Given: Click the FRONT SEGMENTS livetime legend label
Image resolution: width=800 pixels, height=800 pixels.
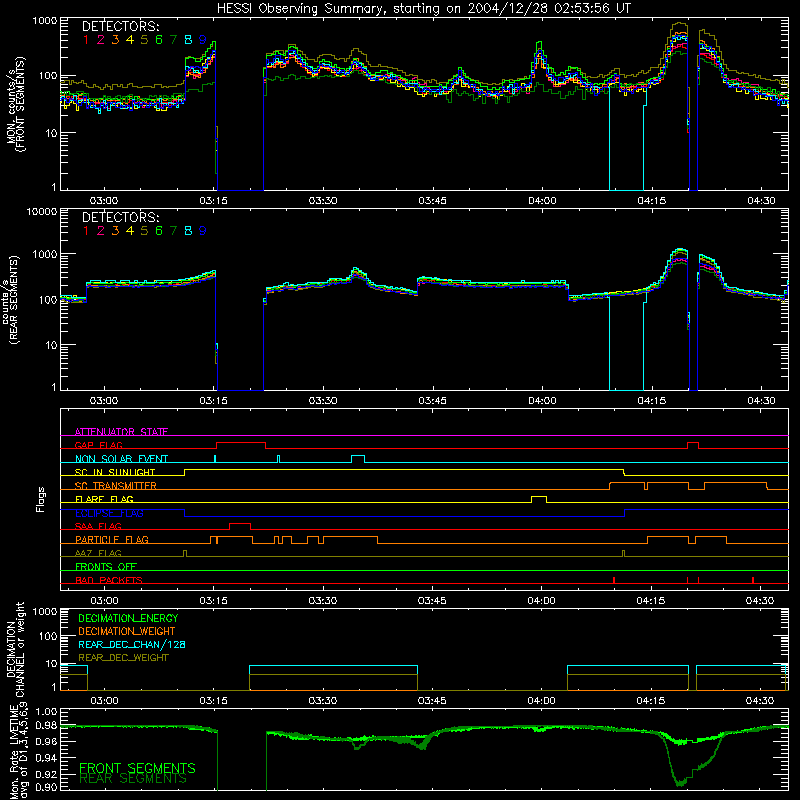Looking at the screenshot, I should [137, 768].
